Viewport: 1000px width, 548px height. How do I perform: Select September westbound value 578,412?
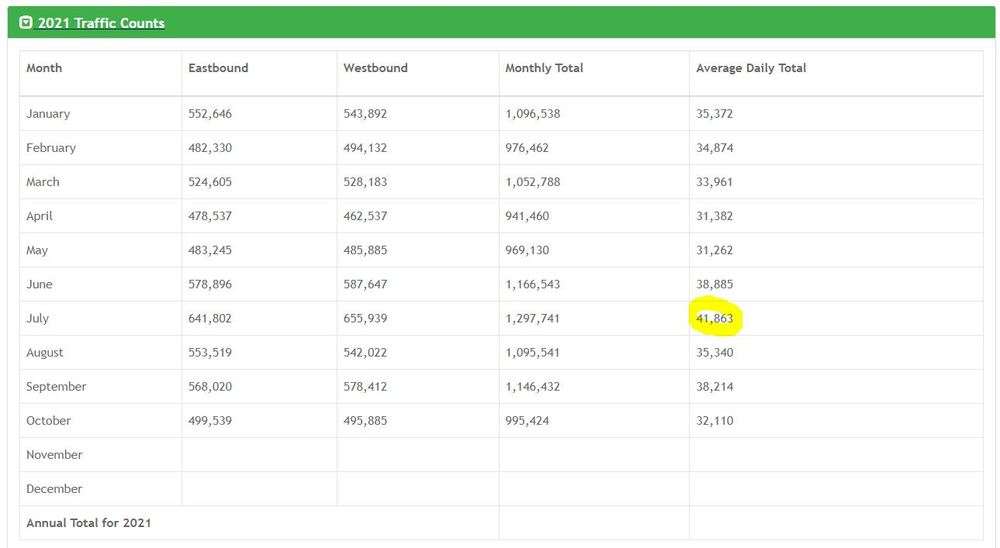click(365, 386)
